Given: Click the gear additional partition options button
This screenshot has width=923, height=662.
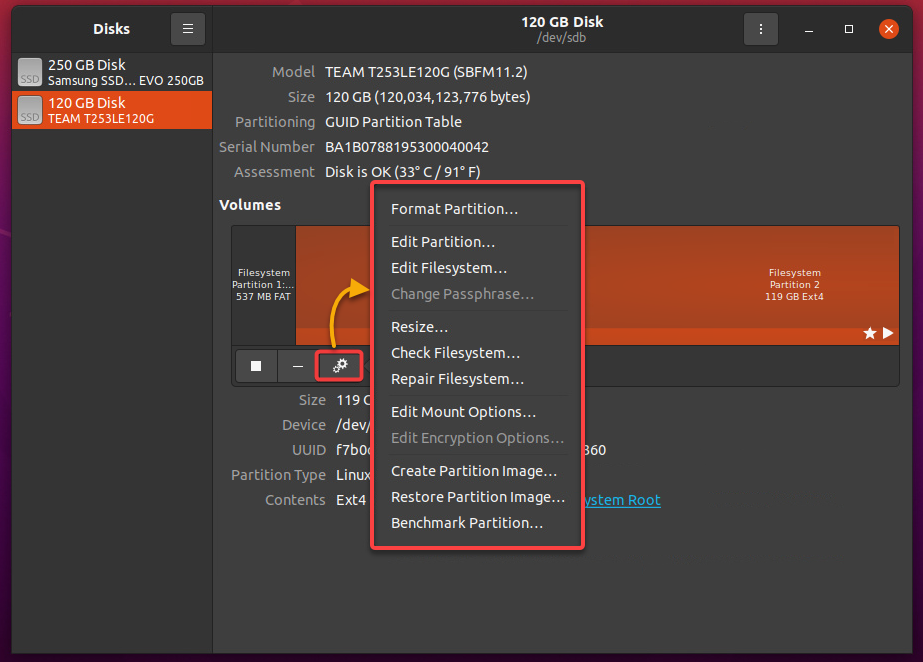Looking at the screenshot, I should click(340, 366).
